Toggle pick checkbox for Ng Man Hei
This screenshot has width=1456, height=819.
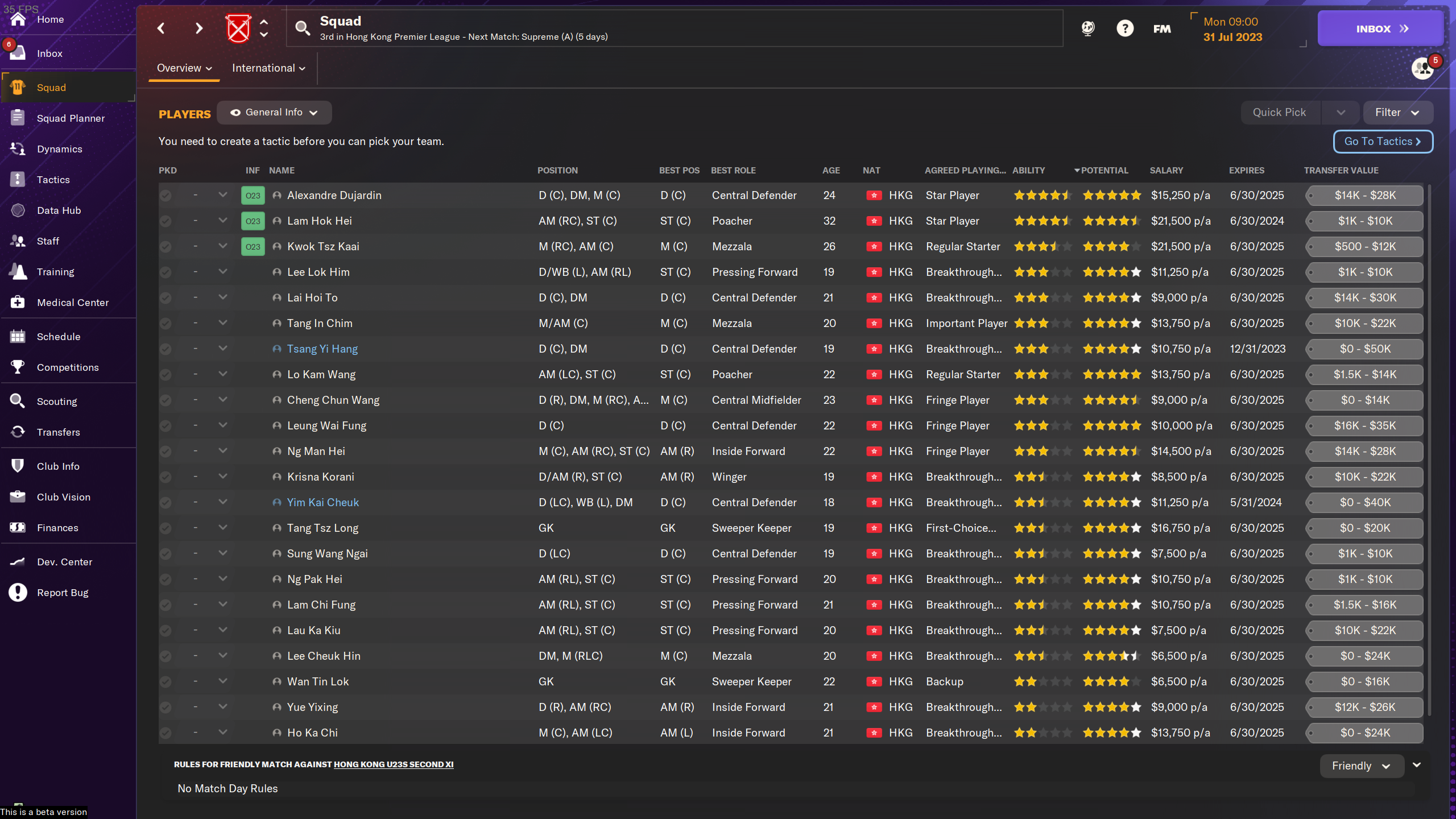[166, 451]
